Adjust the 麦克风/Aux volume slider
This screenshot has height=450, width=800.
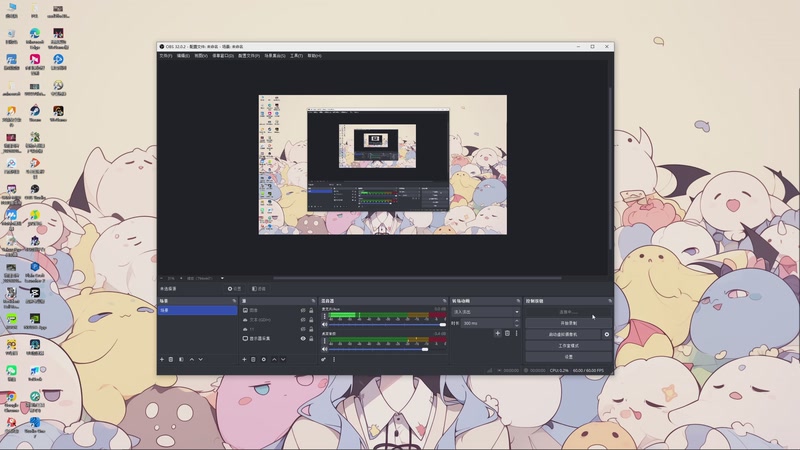tap(387, 324)
